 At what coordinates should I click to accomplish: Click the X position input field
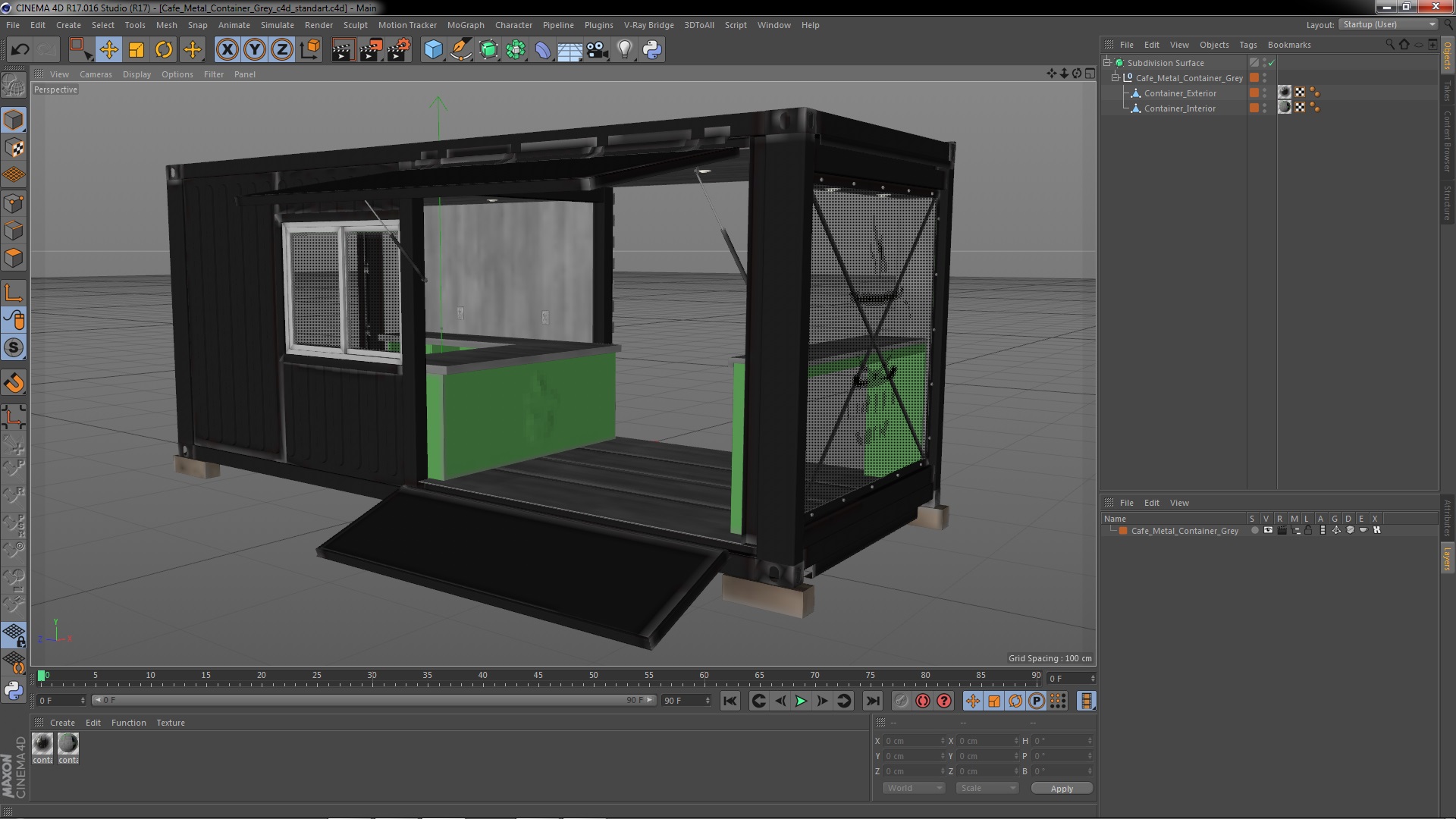(914, 741)
